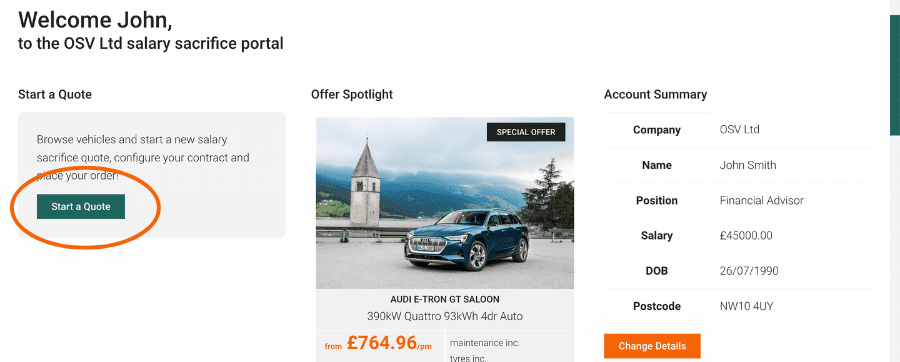Viewport: 900px width, 362px height.
Task: Click the Account Summary heading
Action: pos(655,95)
